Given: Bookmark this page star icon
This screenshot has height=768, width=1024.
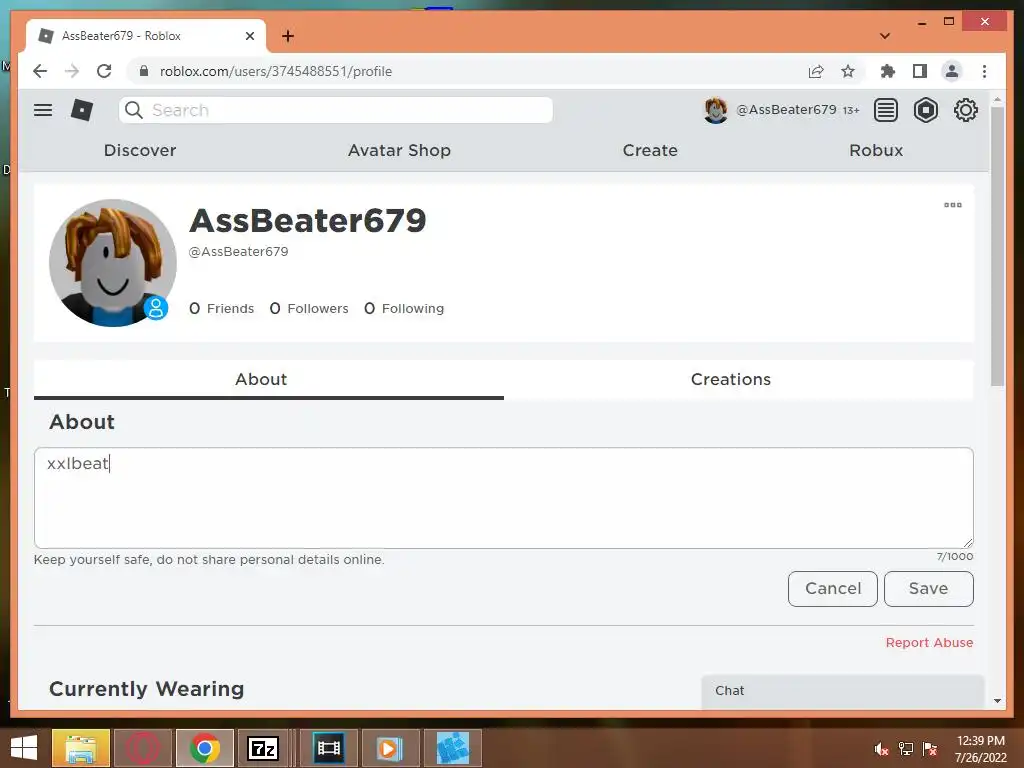Looking at the screenshot, I should [x=848, y=71].
